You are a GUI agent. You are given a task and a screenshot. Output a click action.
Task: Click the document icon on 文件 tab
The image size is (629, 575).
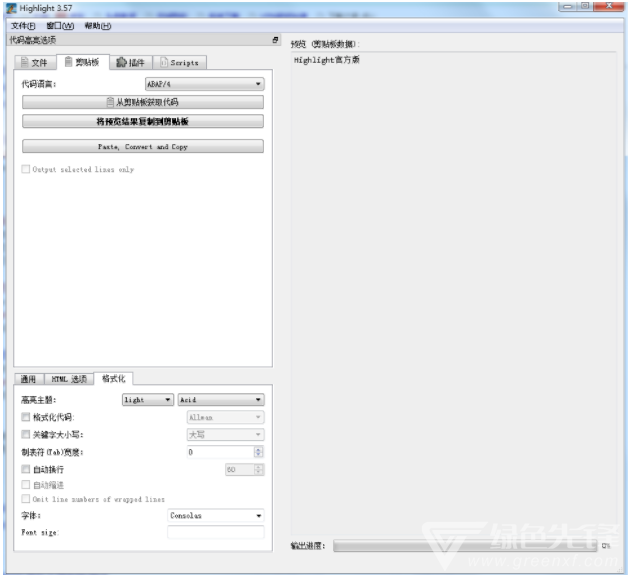pyautogui.click(x=24, y=63)
